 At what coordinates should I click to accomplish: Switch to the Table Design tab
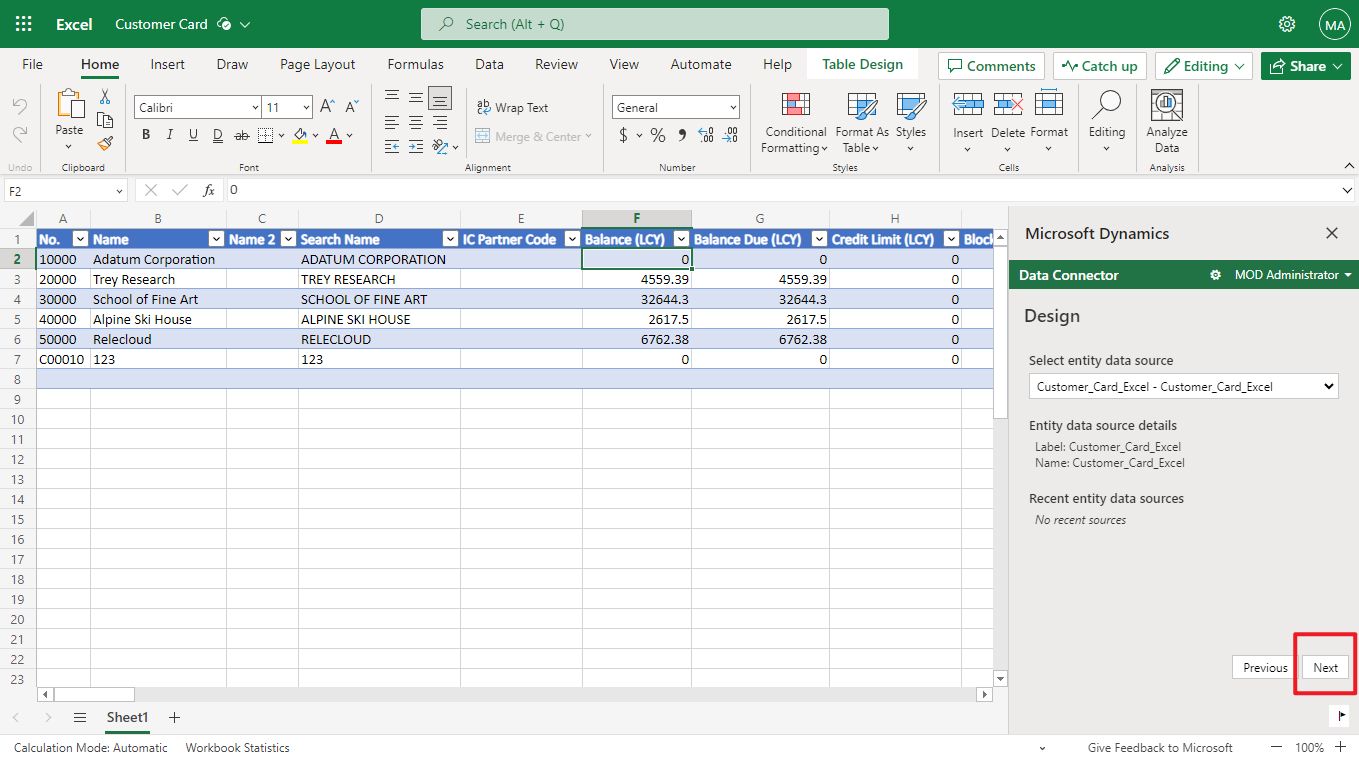click(x=861, y=63)
